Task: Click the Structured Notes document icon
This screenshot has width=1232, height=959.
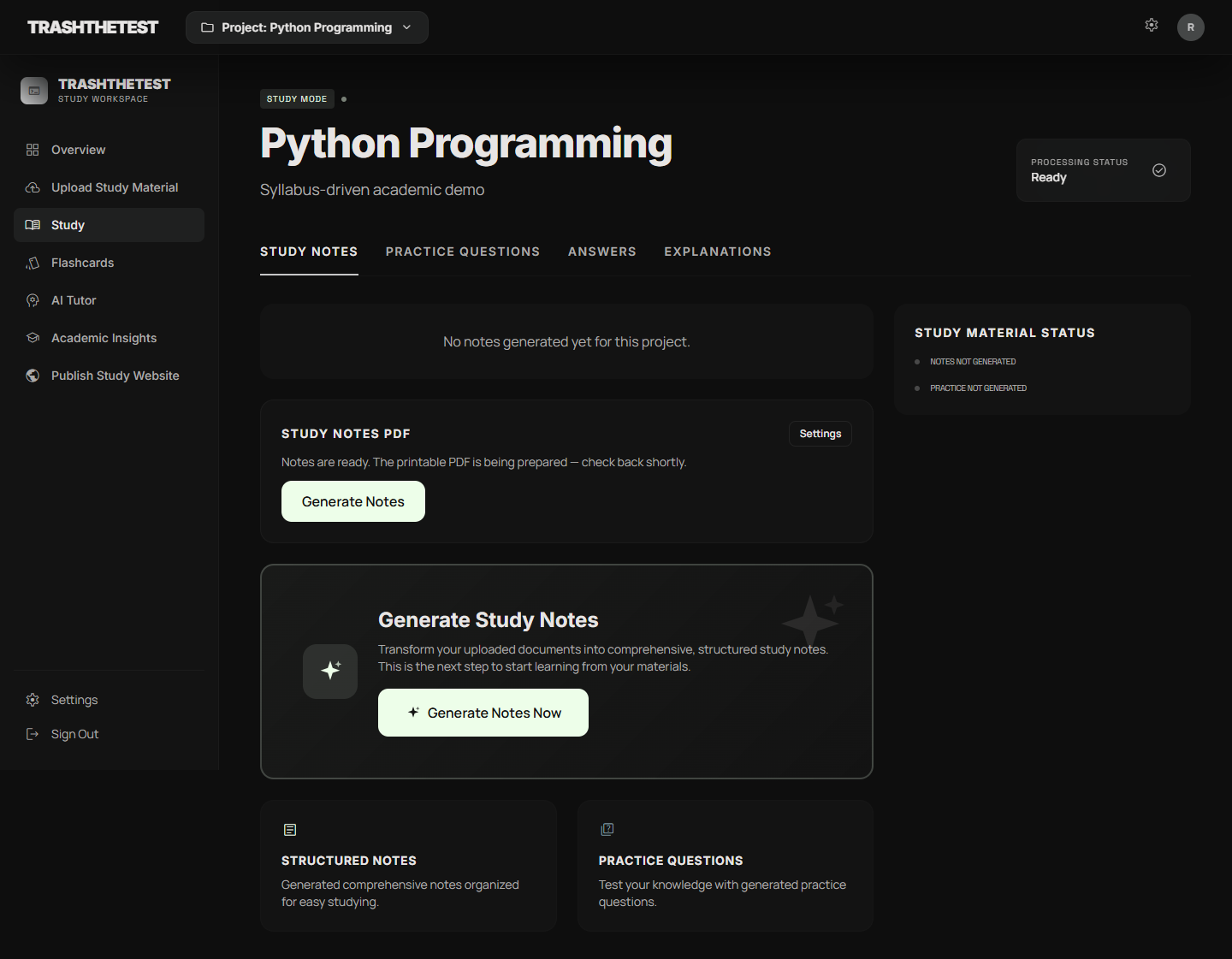Action: pos(290,830)
